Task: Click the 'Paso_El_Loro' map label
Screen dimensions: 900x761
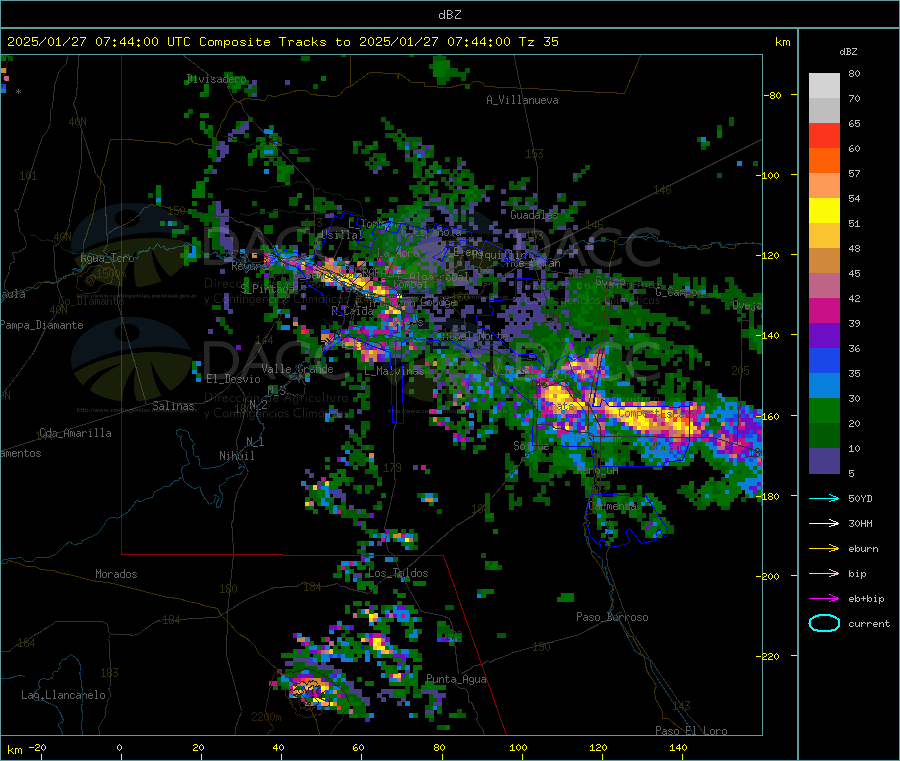Action: [691, 731]
